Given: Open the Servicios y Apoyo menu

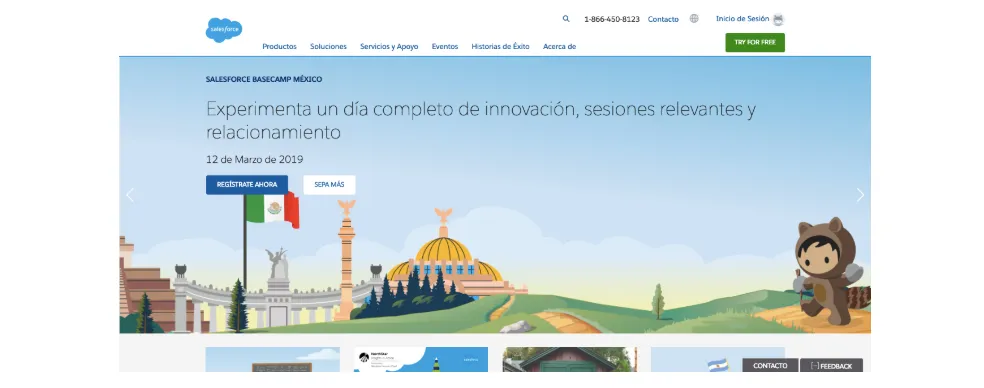Looking at the screenshot, I should coord(389,46).
